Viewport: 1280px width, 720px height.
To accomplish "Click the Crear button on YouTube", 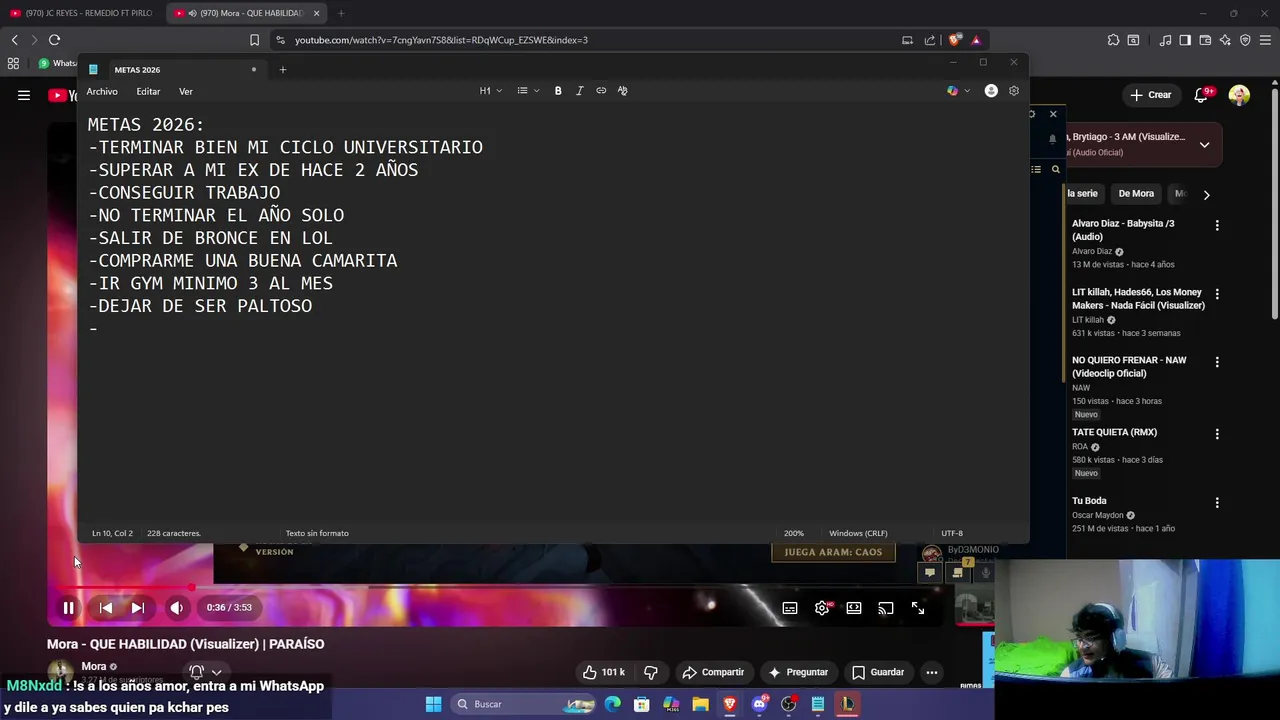I will tap(1150, 95).
